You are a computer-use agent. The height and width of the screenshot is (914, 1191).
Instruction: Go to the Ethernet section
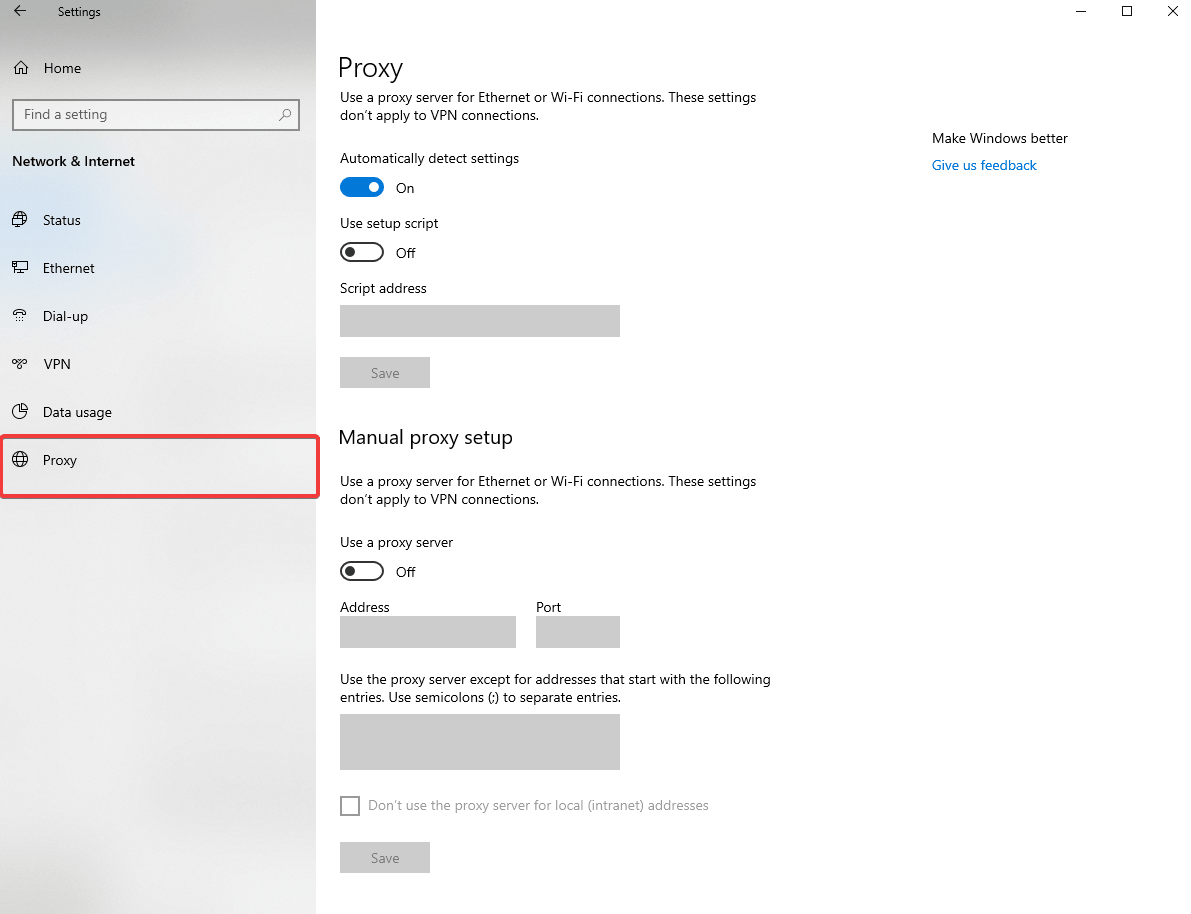pyautogui.click(x=158, y=268)
